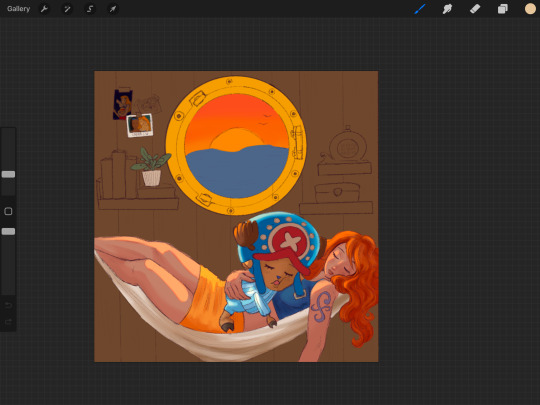
Task: Activate the Selection tool
Action: pos(90,9)
